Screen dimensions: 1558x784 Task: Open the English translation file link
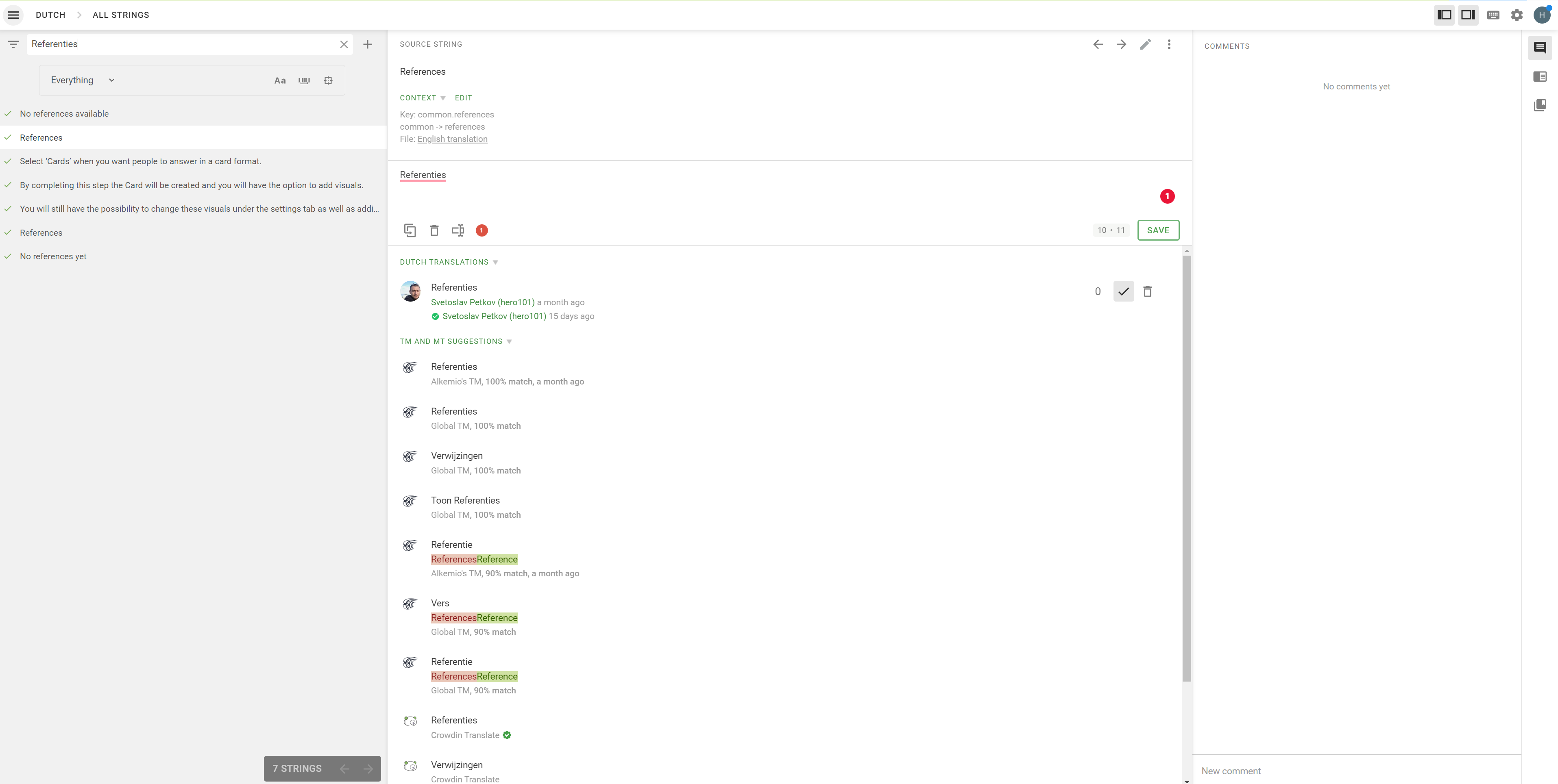(x=452, y=139)
